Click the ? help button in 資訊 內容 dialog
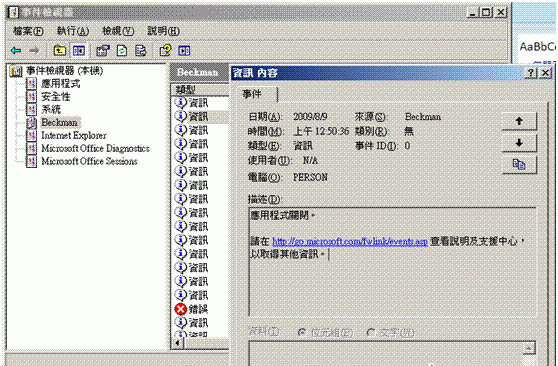558x366 pixels. 530,73
